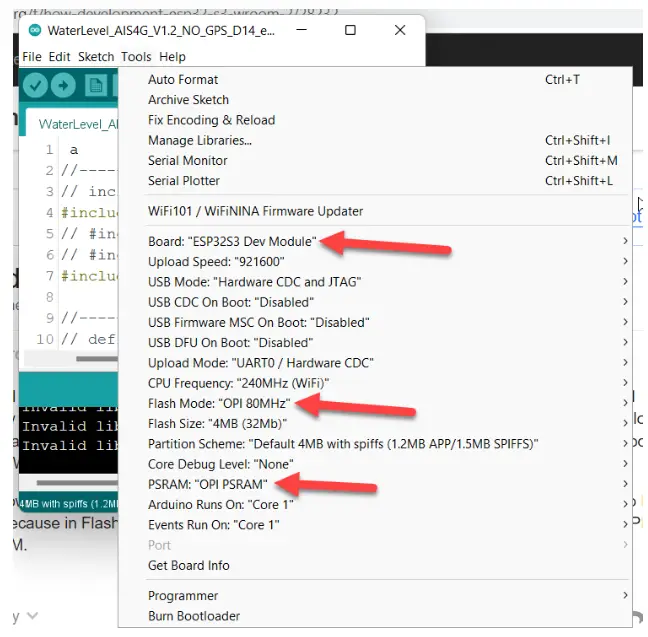The image size is (648, 637).
Task: Click the #include line 4 in editor
Action: (x=89, y=212)
